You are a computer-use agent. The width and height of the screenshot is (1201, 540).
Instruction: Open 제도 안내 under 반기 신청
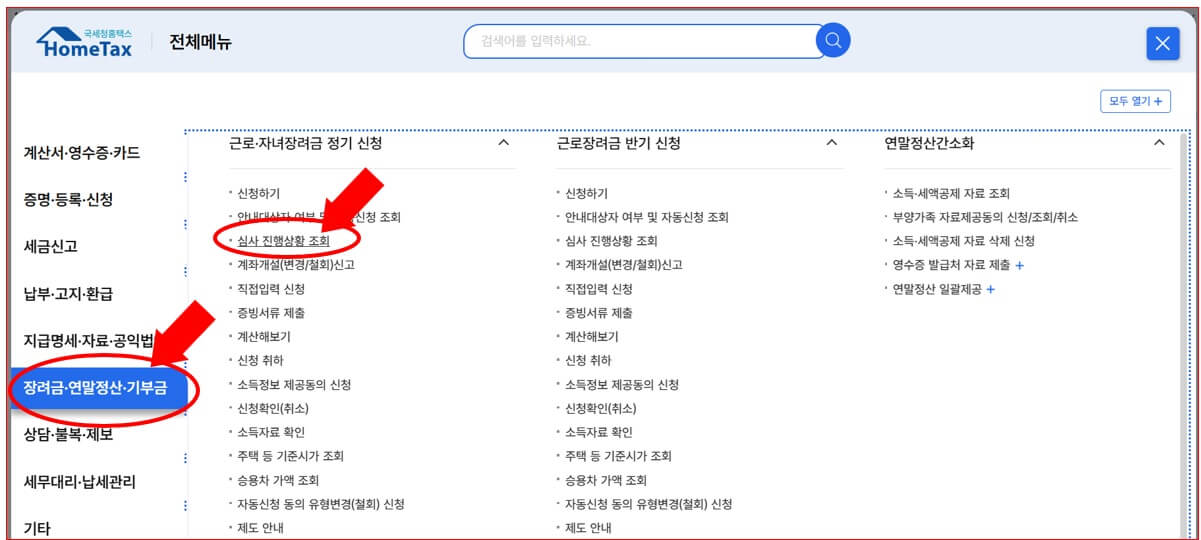point(588,528)
